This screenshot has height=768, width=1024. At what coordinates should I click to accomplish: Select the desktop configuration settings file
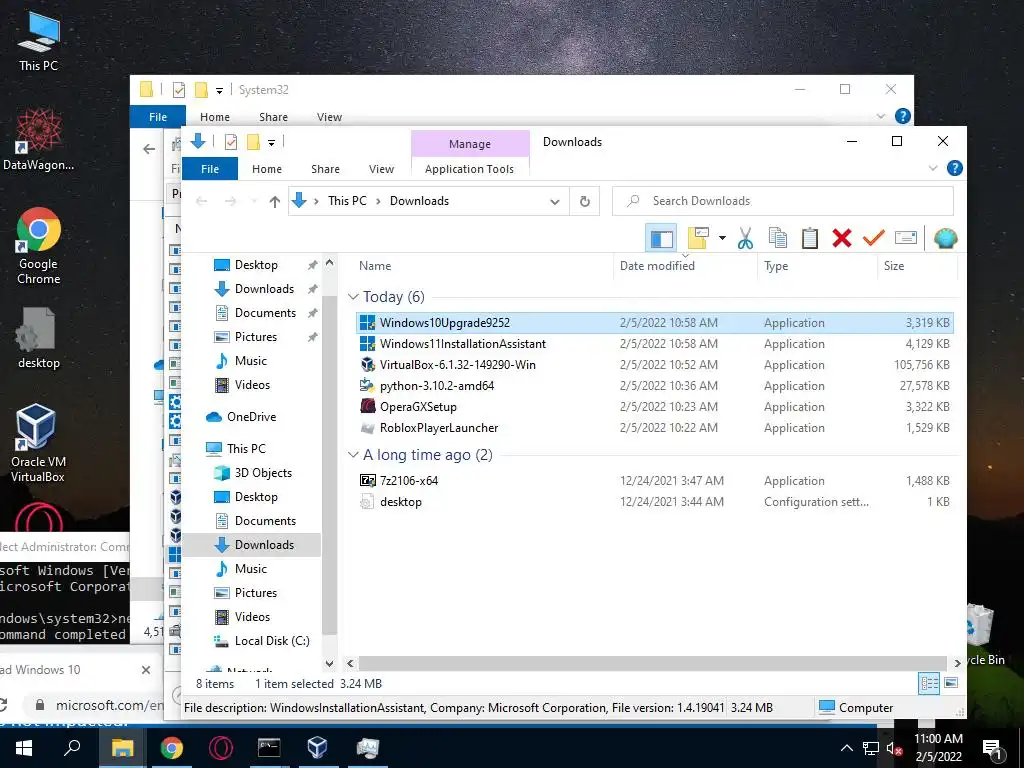[x=654, y=502]
